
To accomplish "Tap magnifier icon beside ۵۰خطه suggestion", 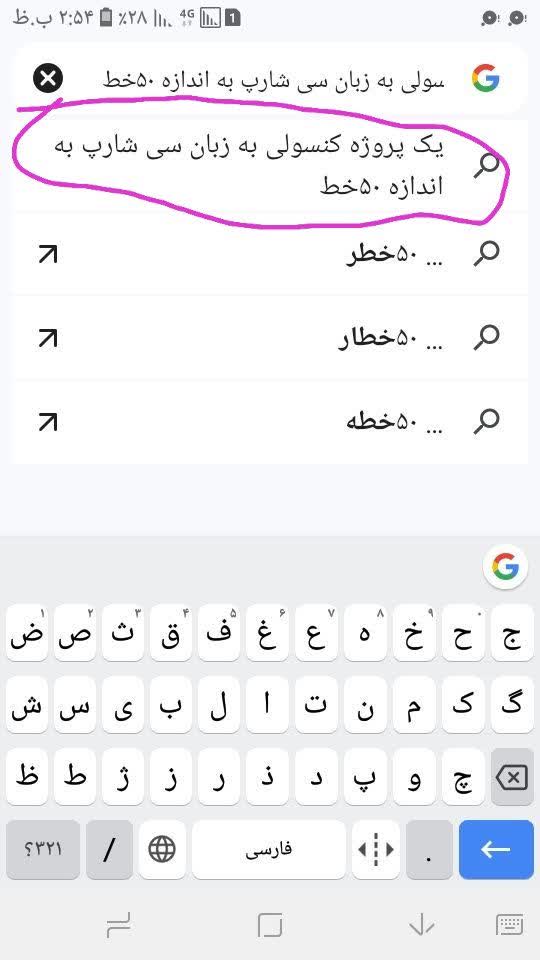I will pyautogui.click(x=487, y=421).
